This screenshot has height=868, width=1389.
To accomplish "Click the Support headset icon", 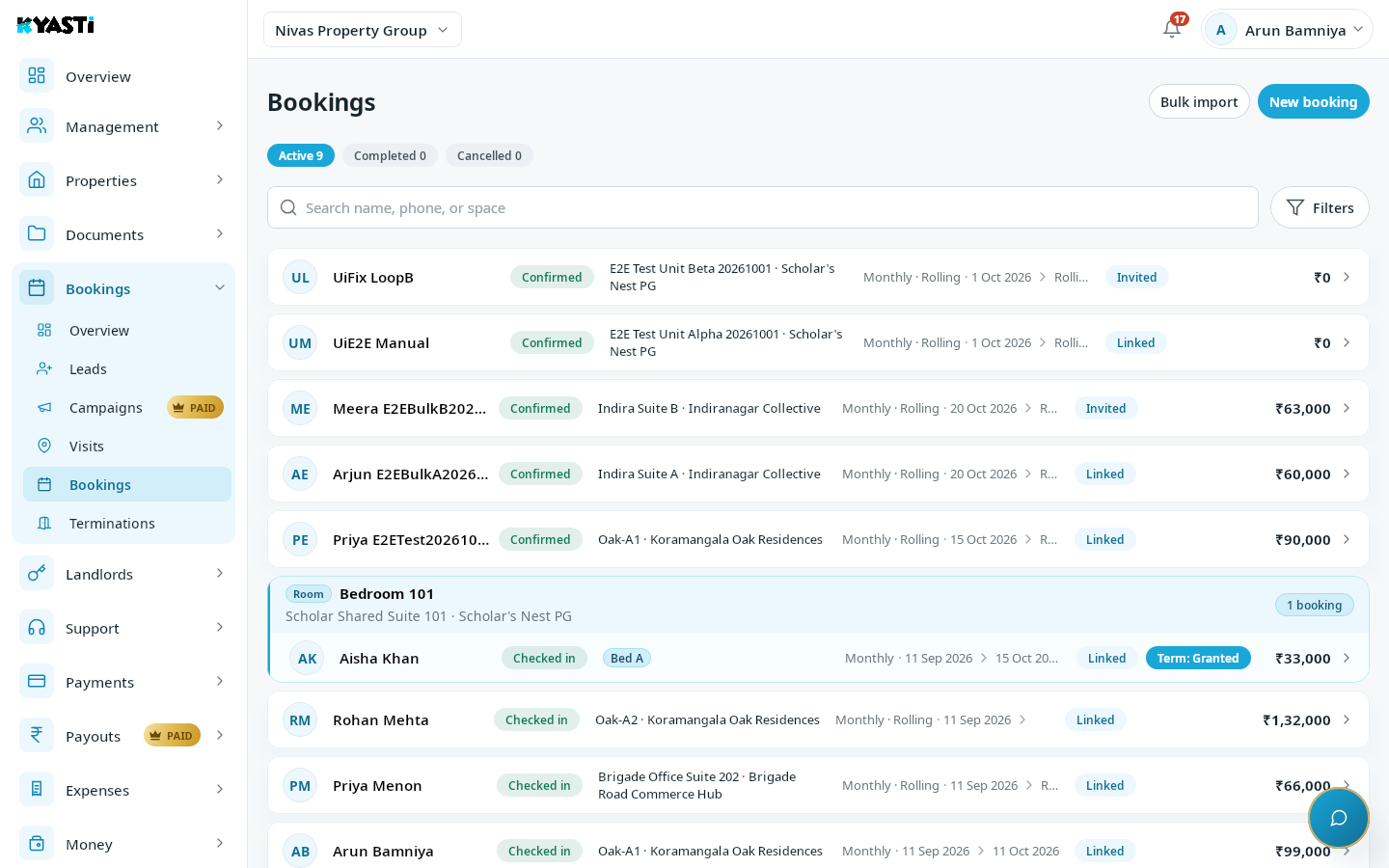I will (37, 627).
